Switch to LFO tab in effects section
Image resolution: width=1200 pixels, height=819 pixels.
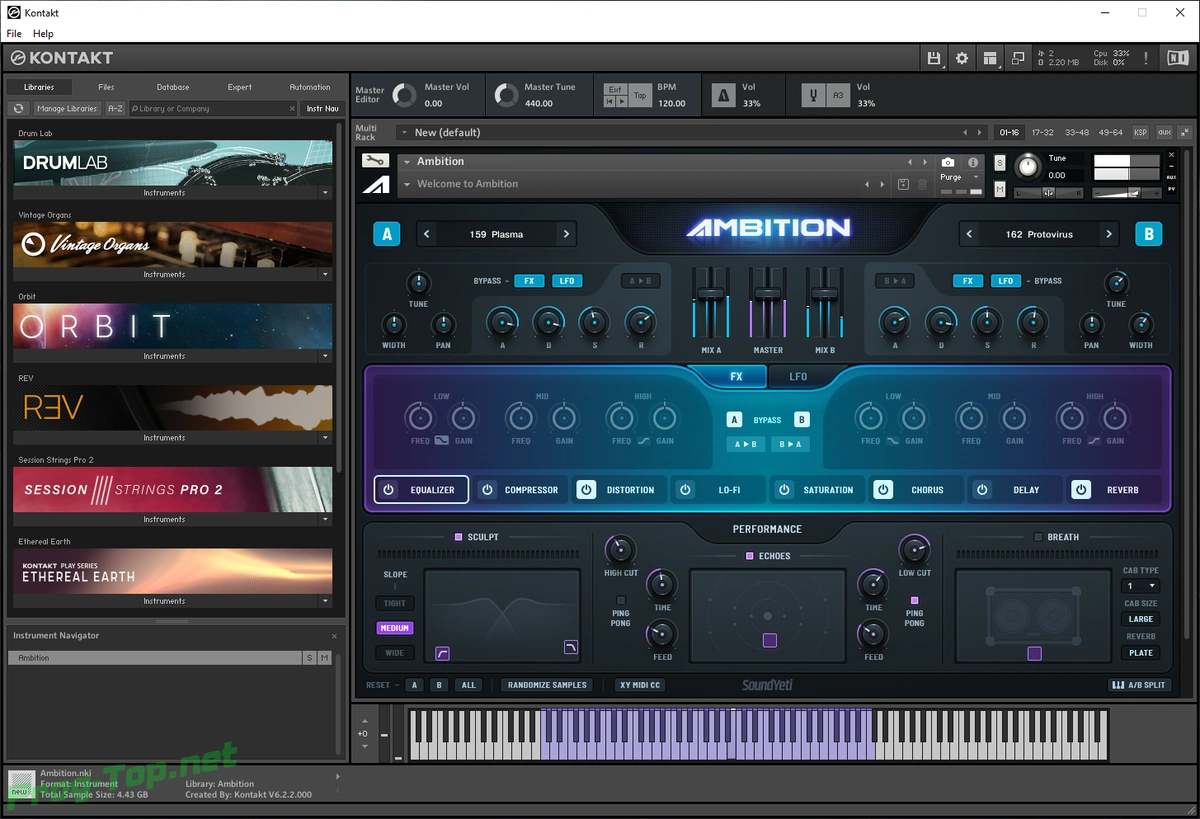click(x=798, y=377)
